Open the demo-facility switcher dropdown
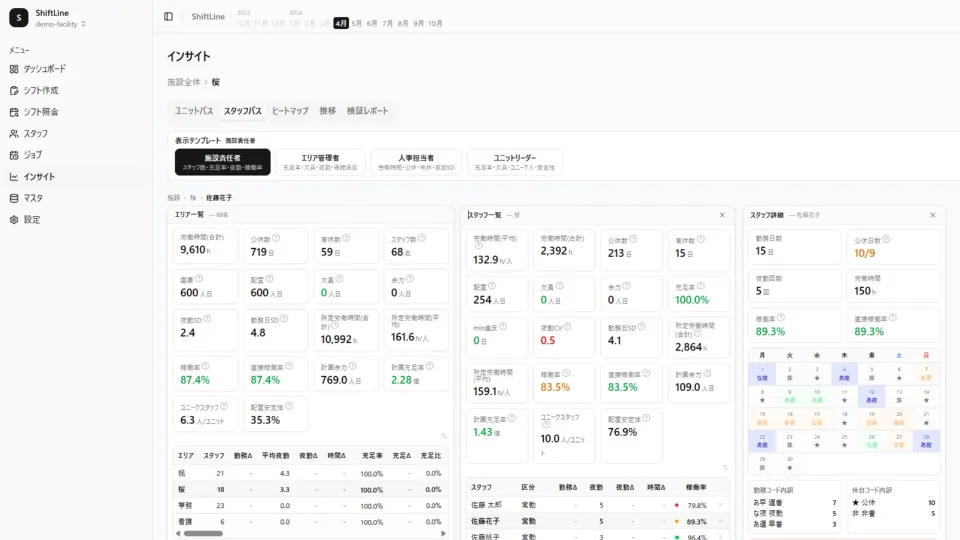Image resolution: width=960 pixels, height=540 pixels. [61, 24]
